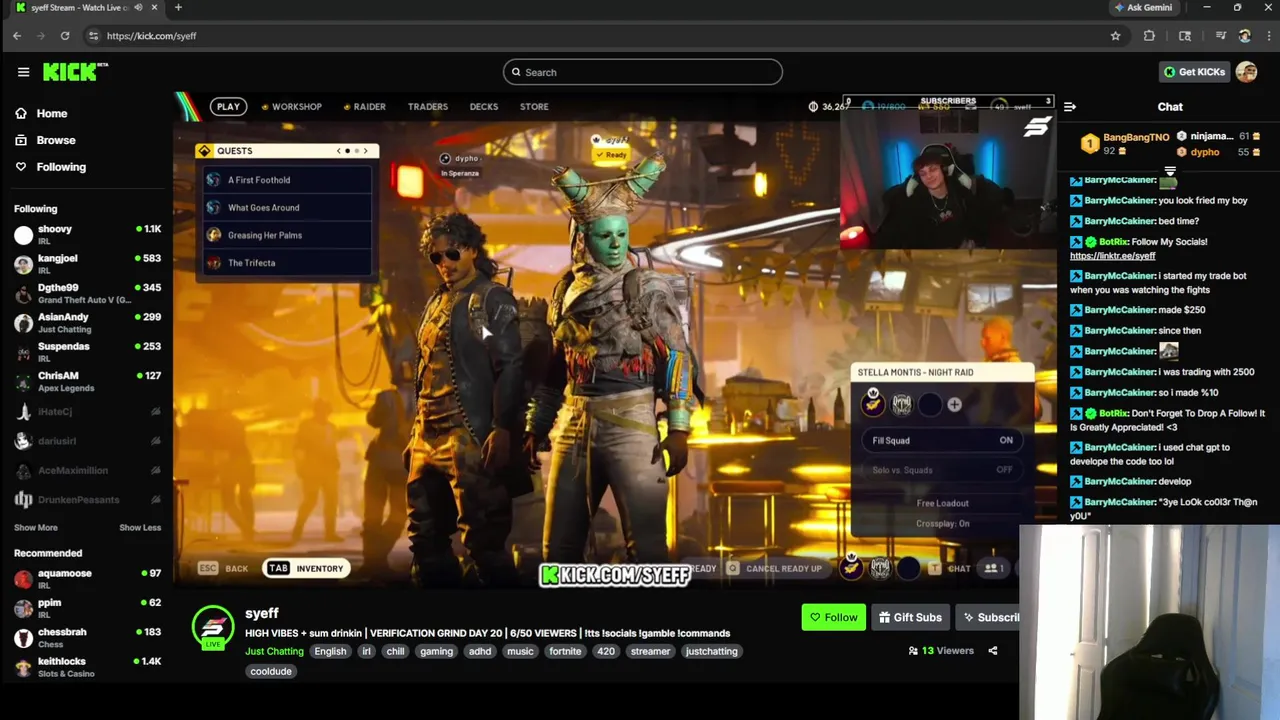Screen dimensions: 1280x720
Task: Click the English tag
Action: (330, 651)
